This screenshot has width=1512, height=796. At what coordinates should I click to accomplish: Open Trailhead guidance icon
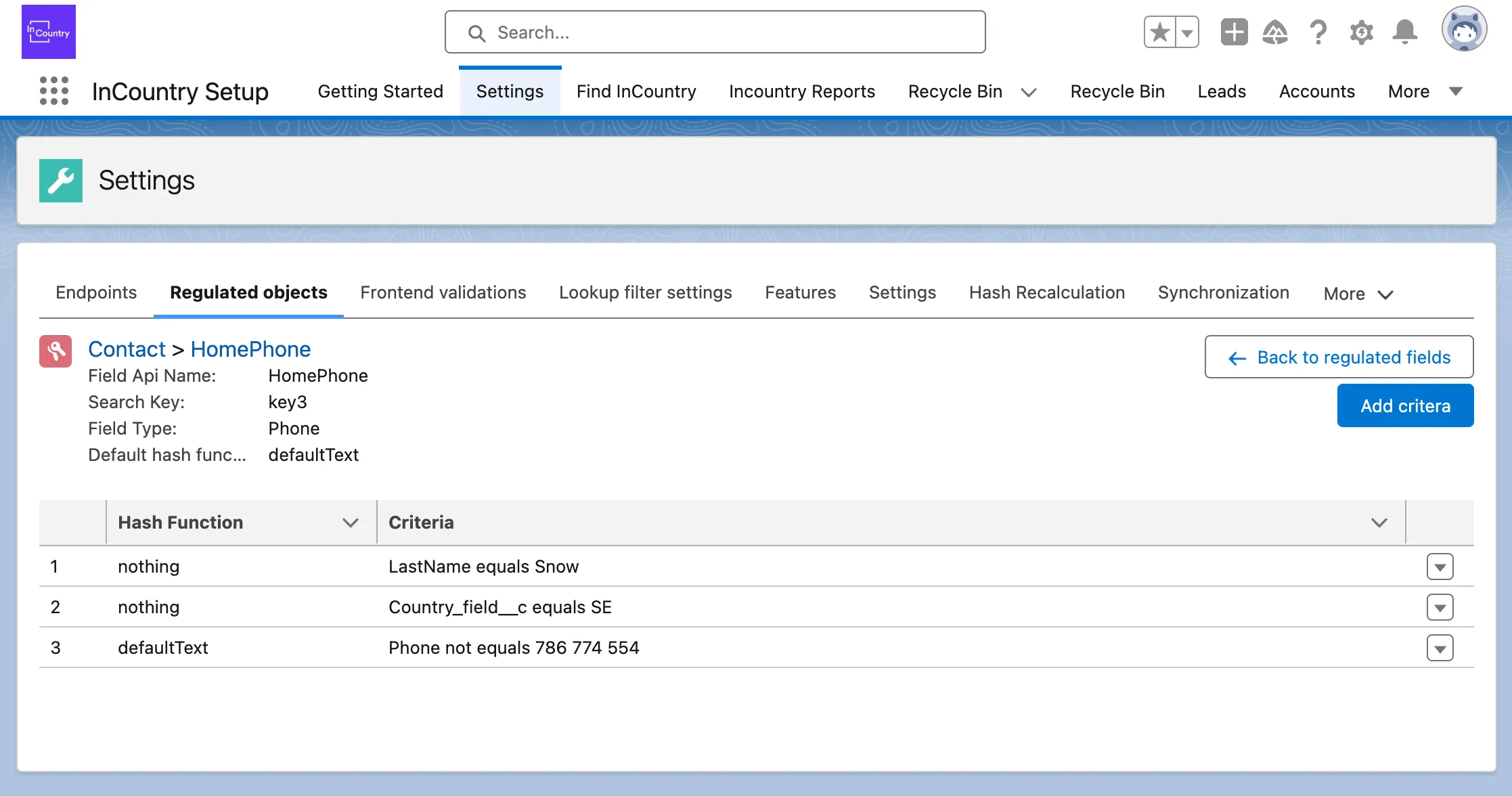tap(1275, 32)
